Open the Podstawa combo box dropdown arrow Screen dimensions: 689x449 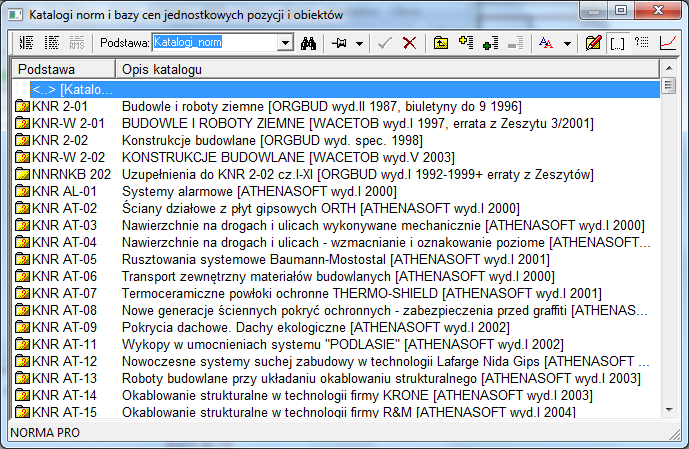click(x=285, y=43)
